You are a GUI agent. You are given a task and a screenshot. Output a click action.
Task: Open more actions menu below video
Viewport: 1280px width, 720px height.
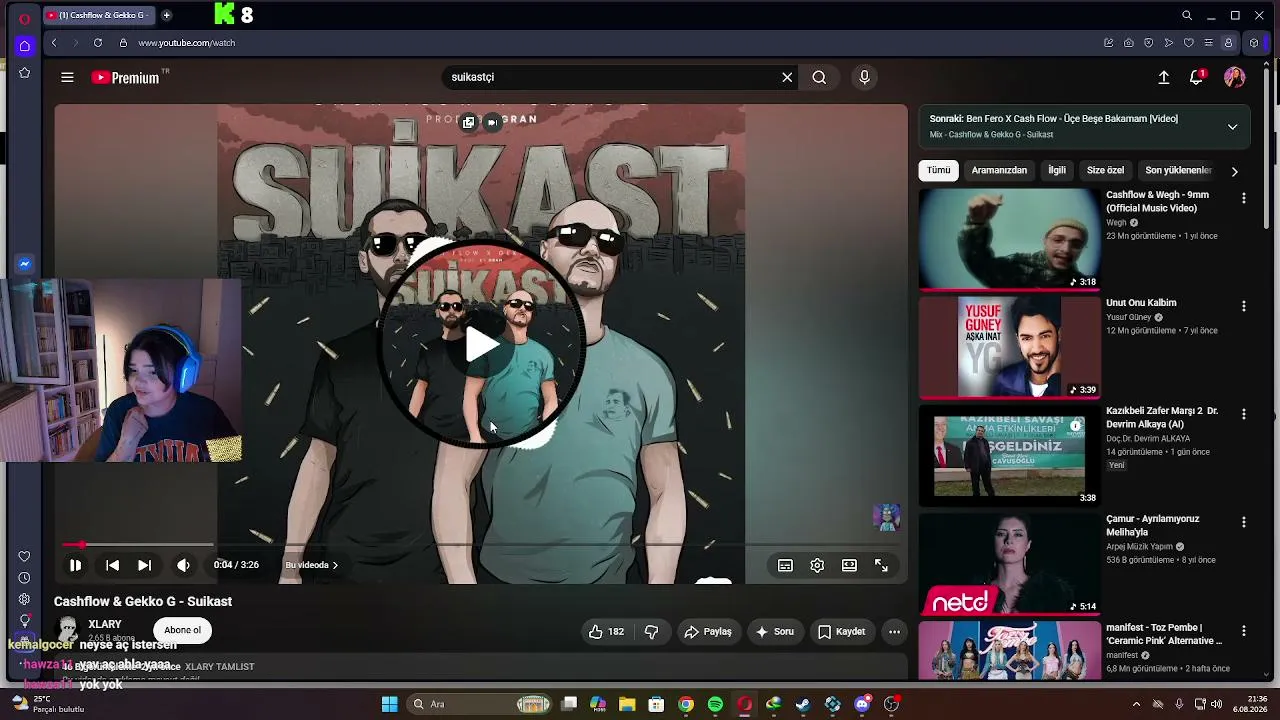pyautogui.click(x=894, y=631)
